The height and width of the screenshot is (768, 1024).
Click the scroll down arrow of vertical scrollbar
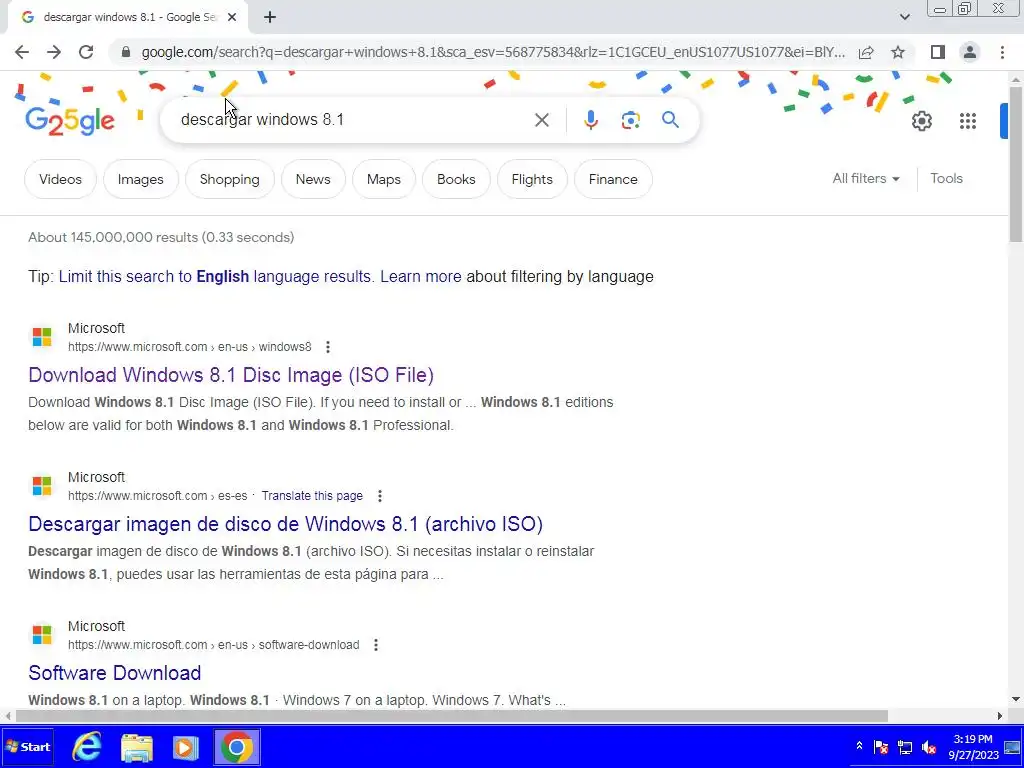coord(1016,699)
